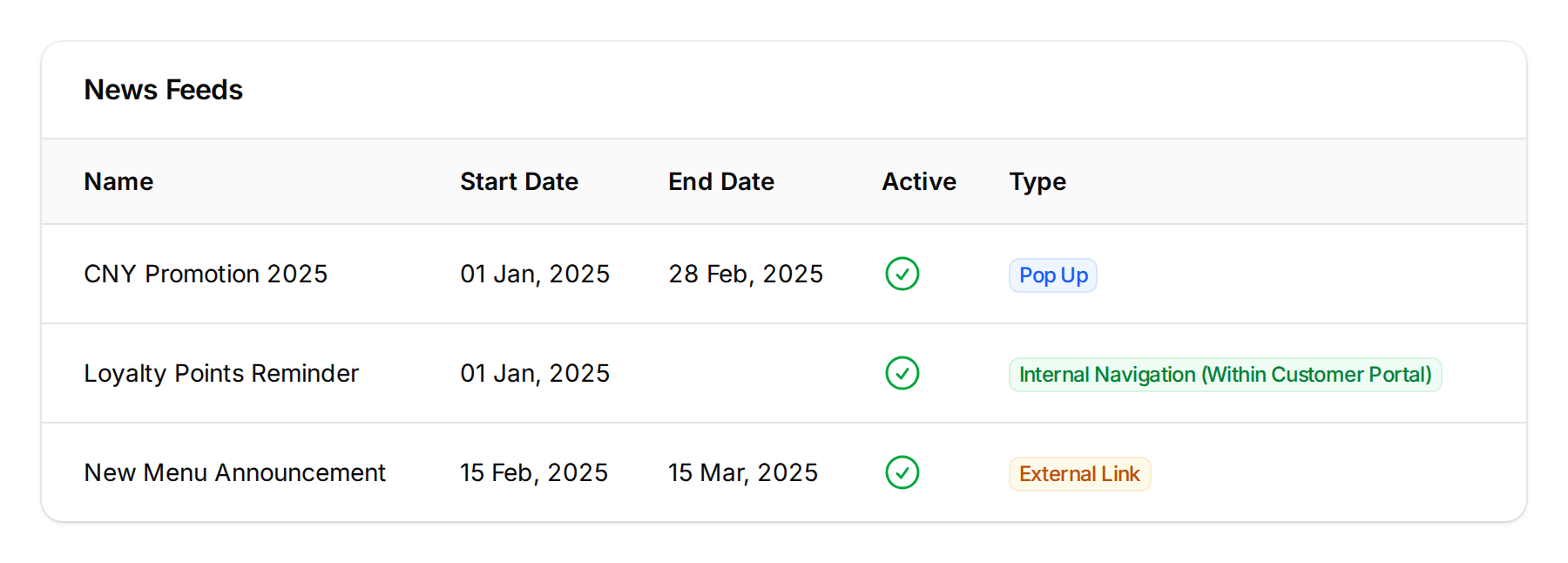Click the Active checkmark for CNY Promotion 2025
This screenshot has height=563, width=1568.
(902, 274)
